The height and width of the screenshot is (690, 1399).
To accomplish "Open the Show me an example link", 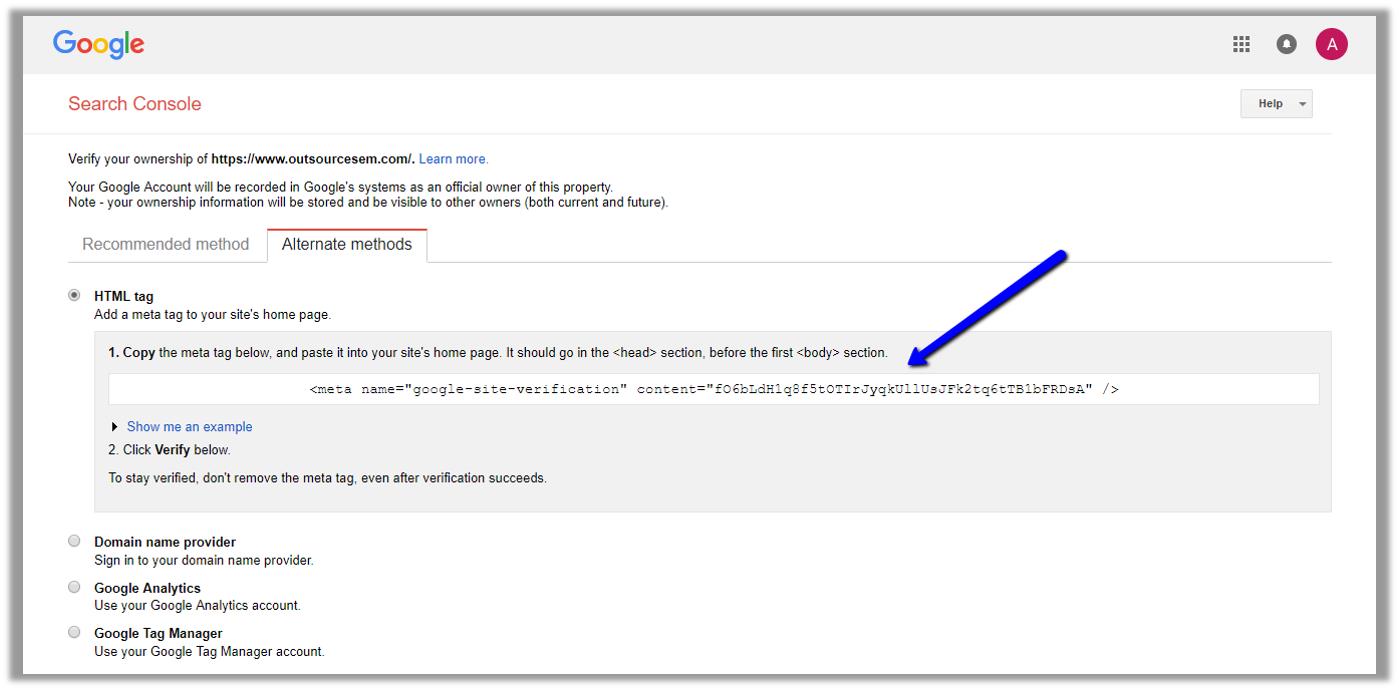I will pos(190,427).
